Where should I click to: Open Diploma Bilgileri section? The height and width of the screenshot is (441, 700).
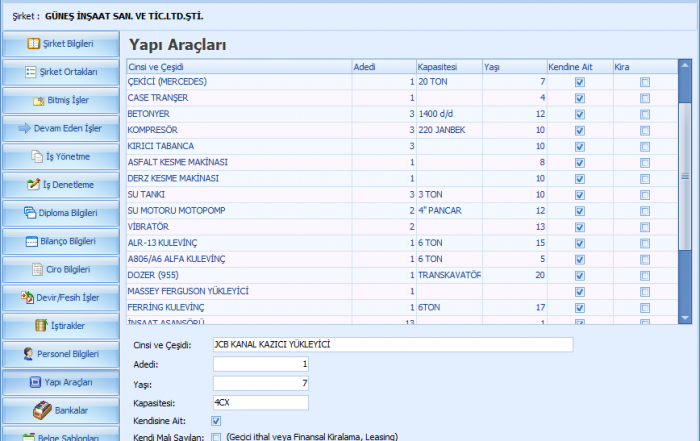[60, 213]
